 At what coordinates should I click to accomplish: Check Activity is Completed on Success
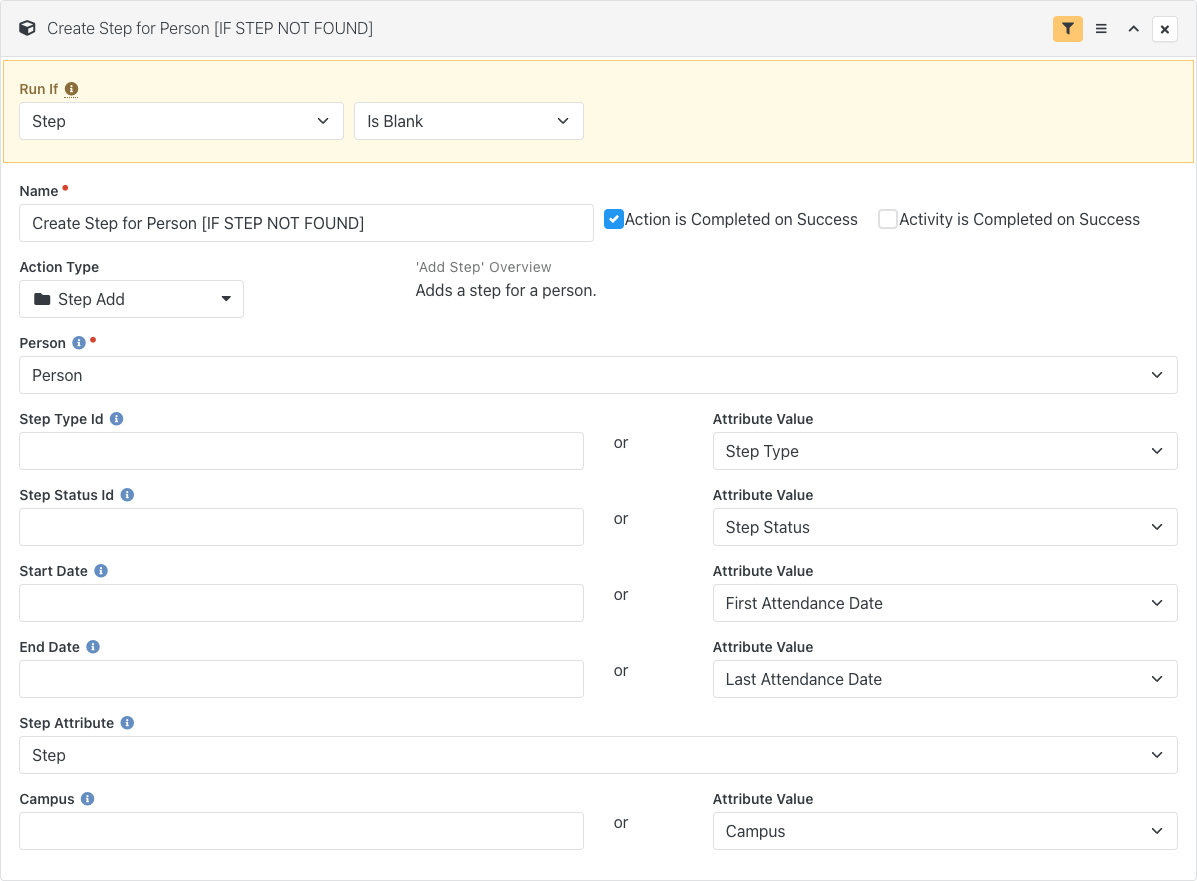[x=887, y=219]
